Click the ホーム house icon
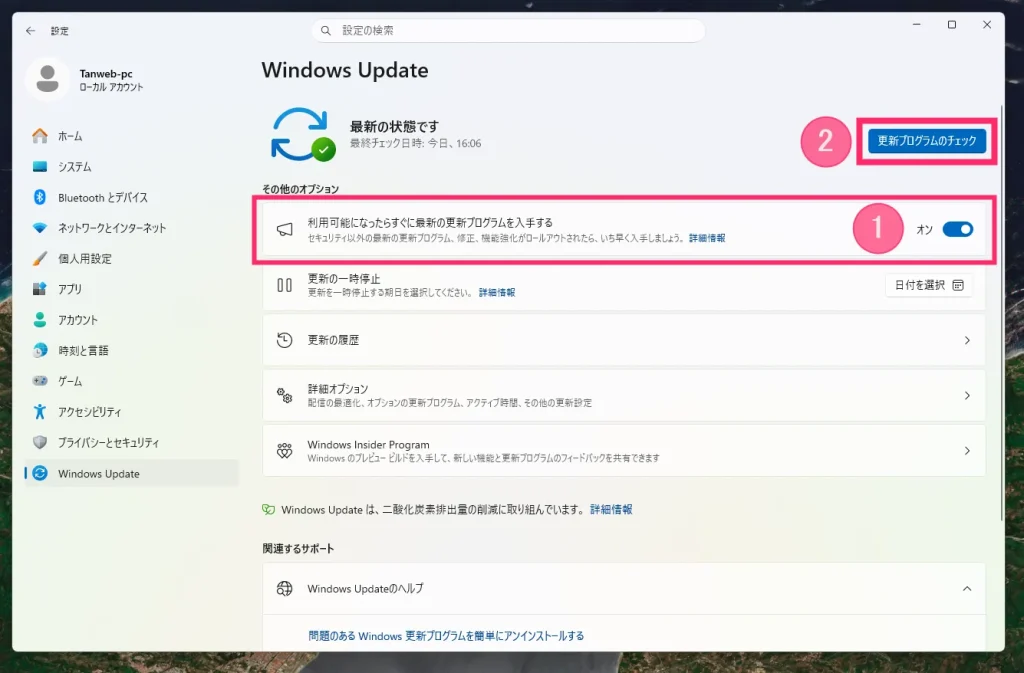 point(40,136)
